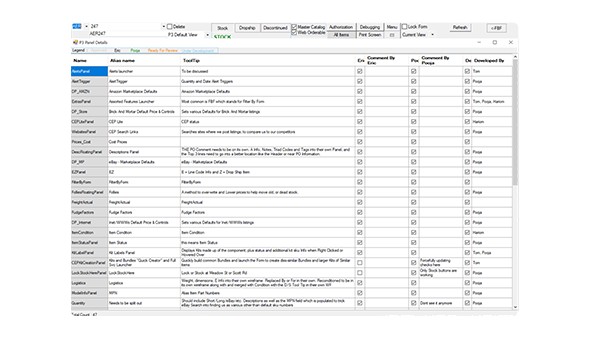Click the 'Assorted Features Launcher' alias cell
The width and height of the screenshot is (590, 360).
coord(144,102)
